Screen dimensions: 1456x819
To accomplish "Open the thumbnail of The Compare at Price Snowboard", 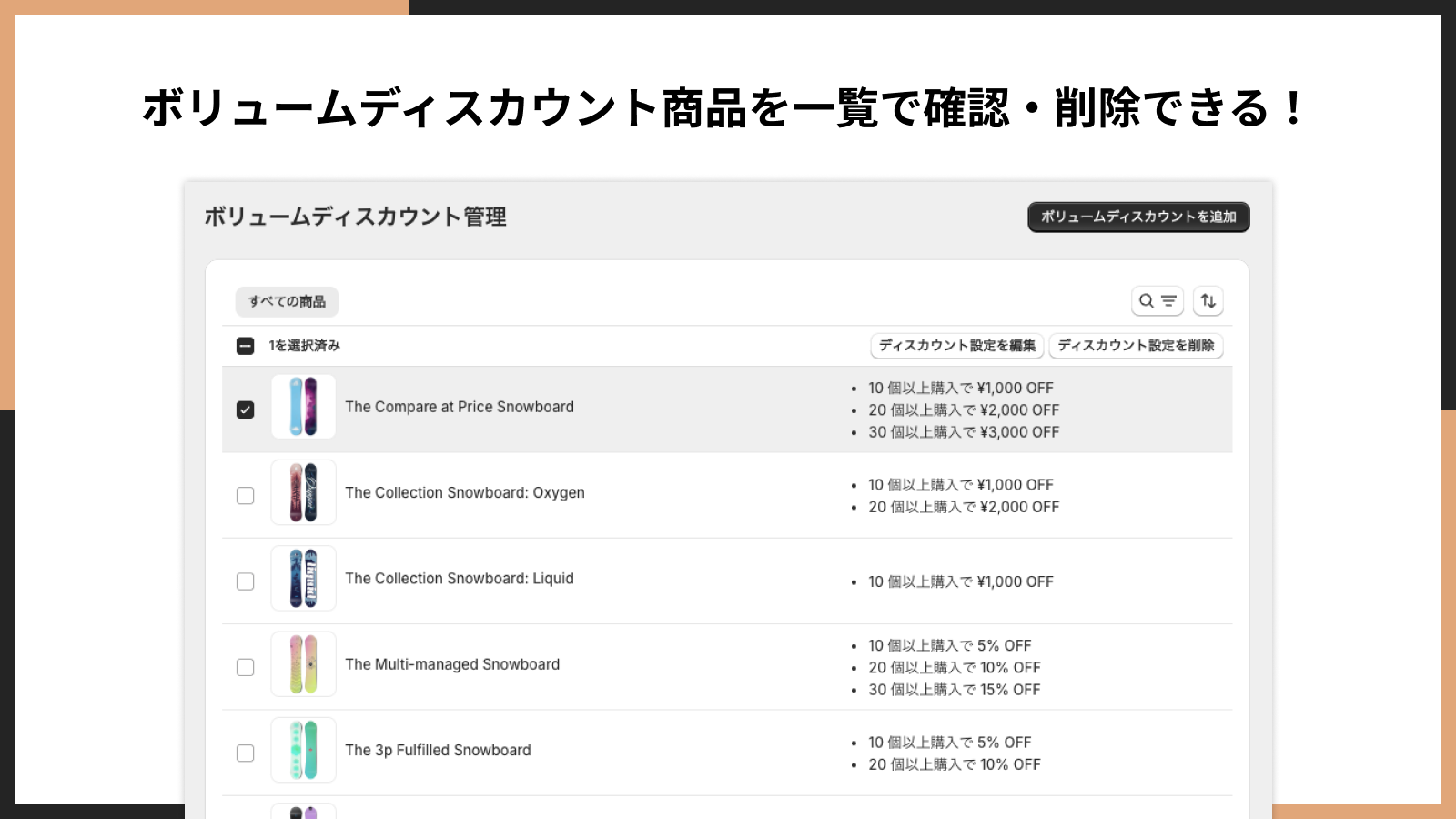I will tap(303, 408).
